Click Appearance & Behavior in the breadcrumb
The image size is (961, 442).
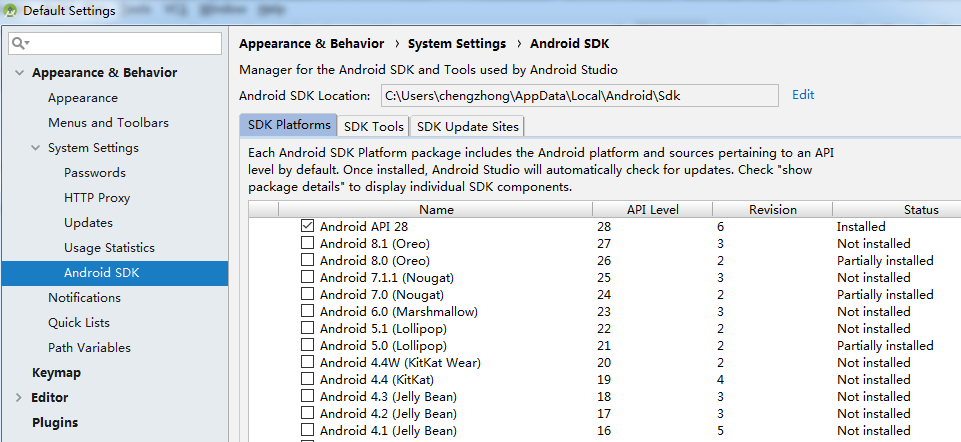pyautogui.click(x=311, y=44)
